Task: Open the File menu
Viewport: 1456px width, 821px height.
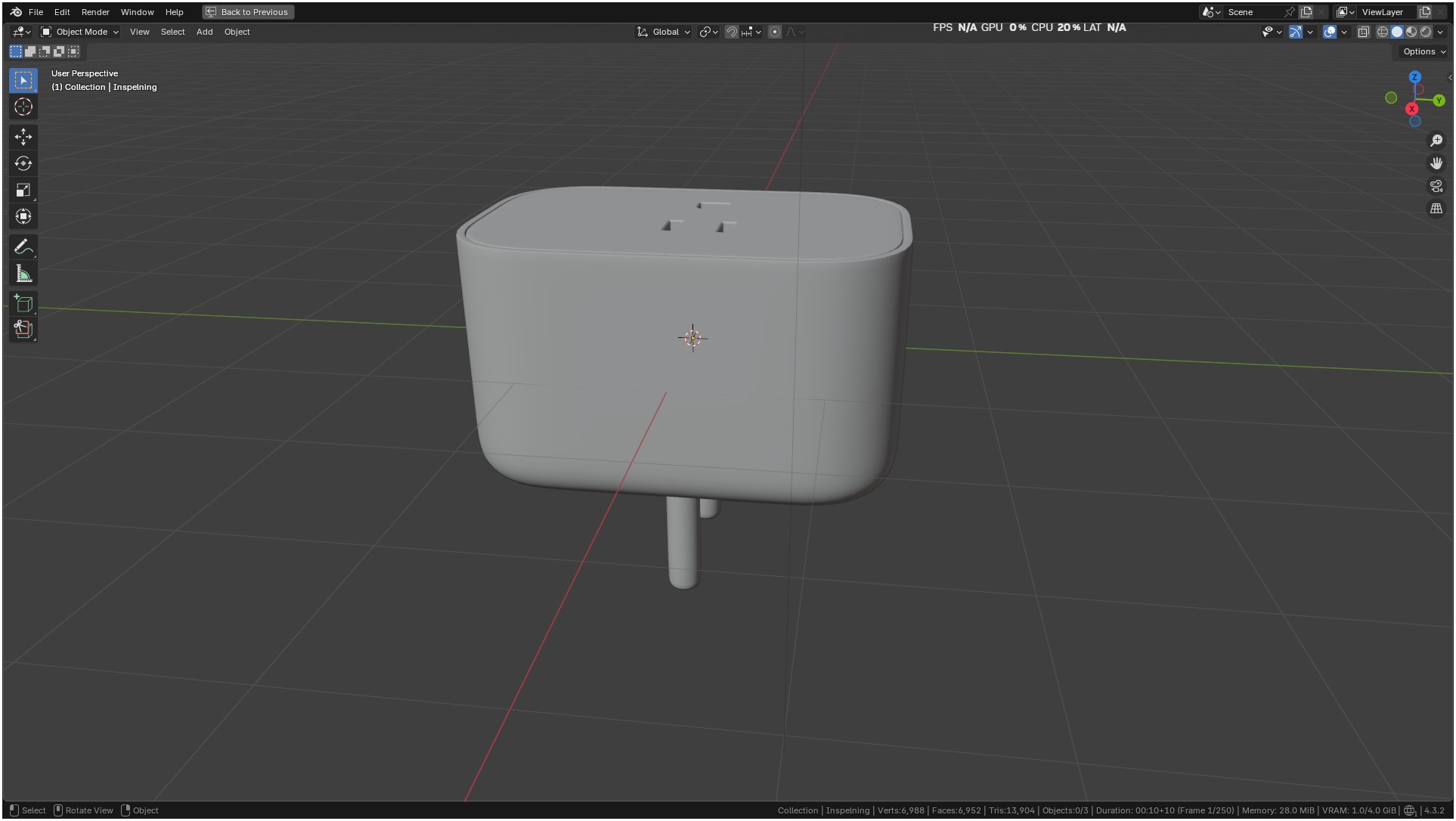Action: [36, 12]
